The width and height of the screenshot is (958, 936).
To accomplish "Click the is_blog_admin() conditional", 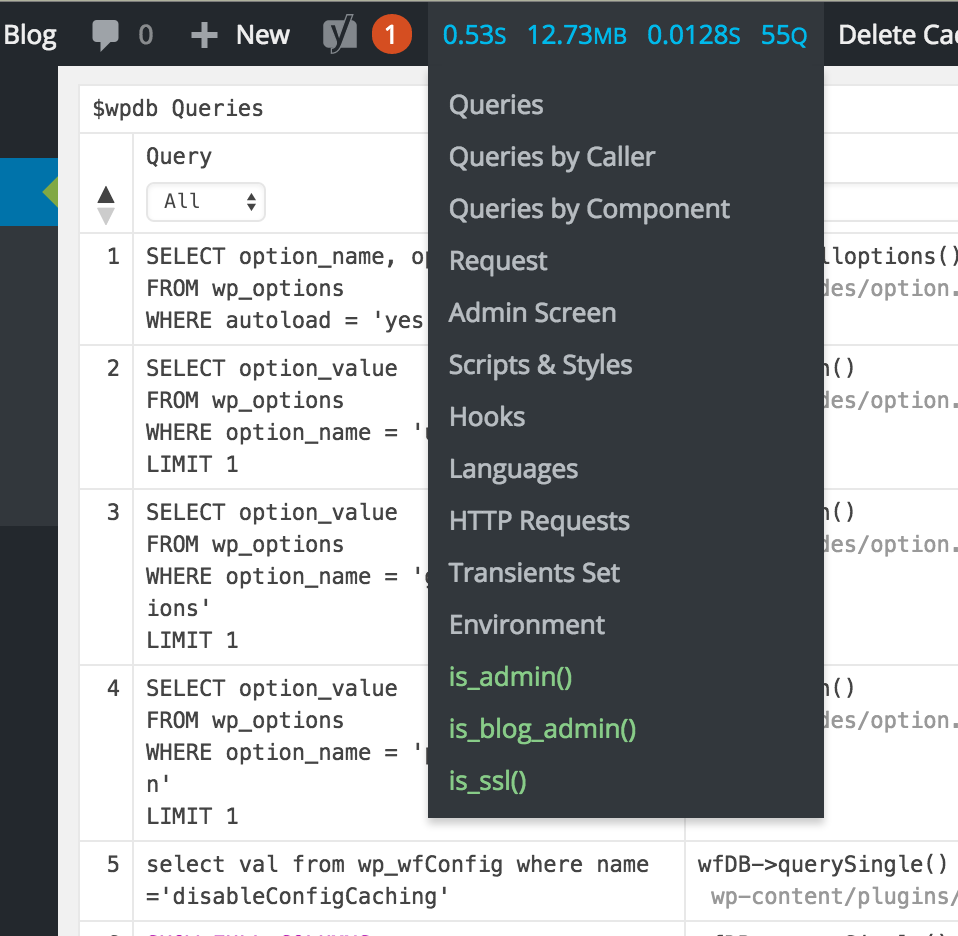I will 543,729.
